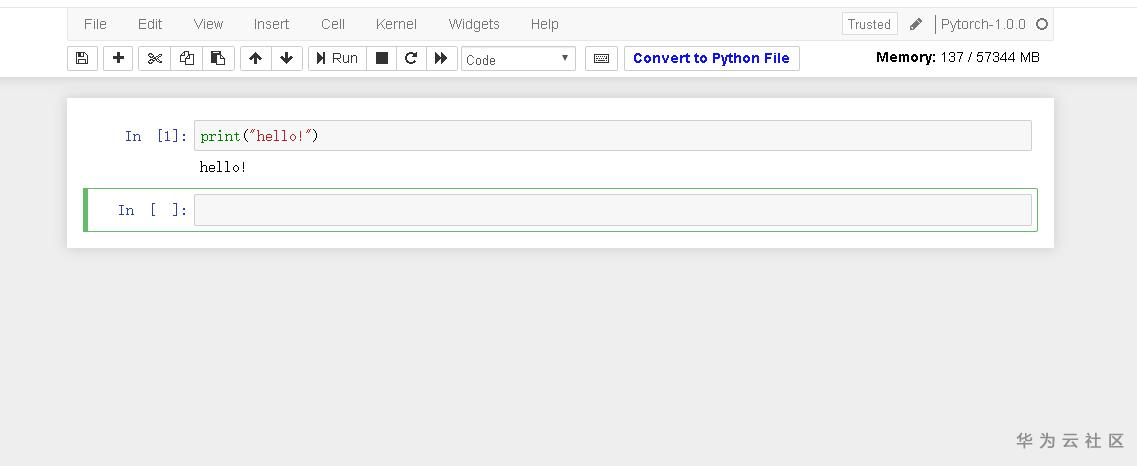Toggle the Trusted notebook indicator

869,24
